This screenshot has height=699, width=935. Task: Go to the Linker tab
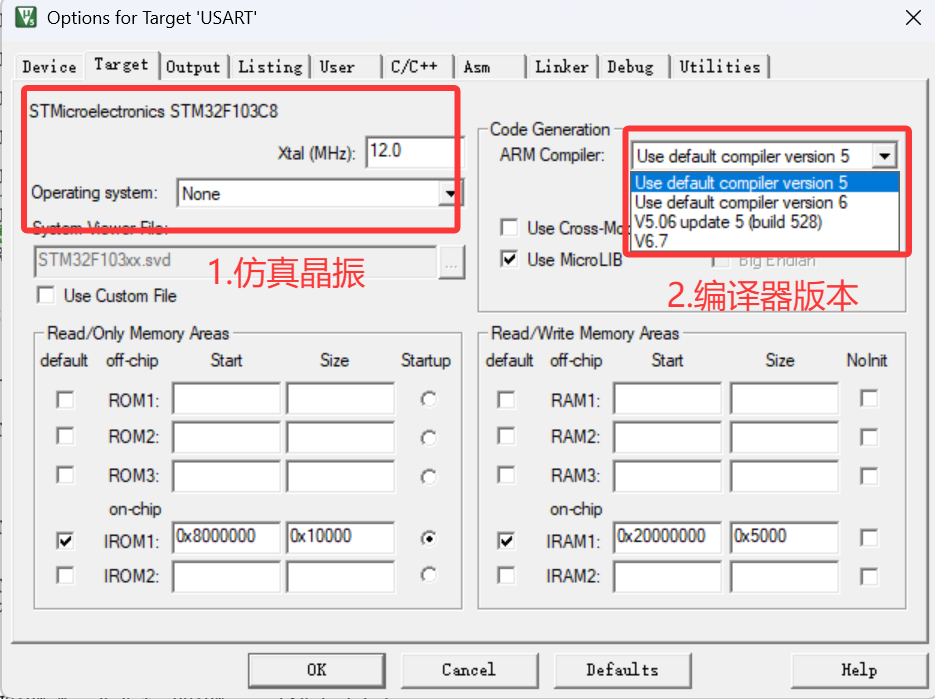point(562,67)
